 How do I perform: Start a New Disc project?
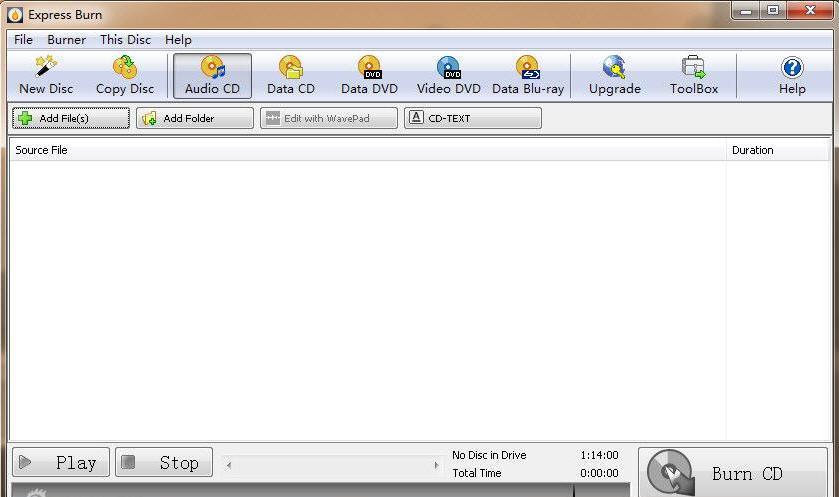click(x=46, y=76)
